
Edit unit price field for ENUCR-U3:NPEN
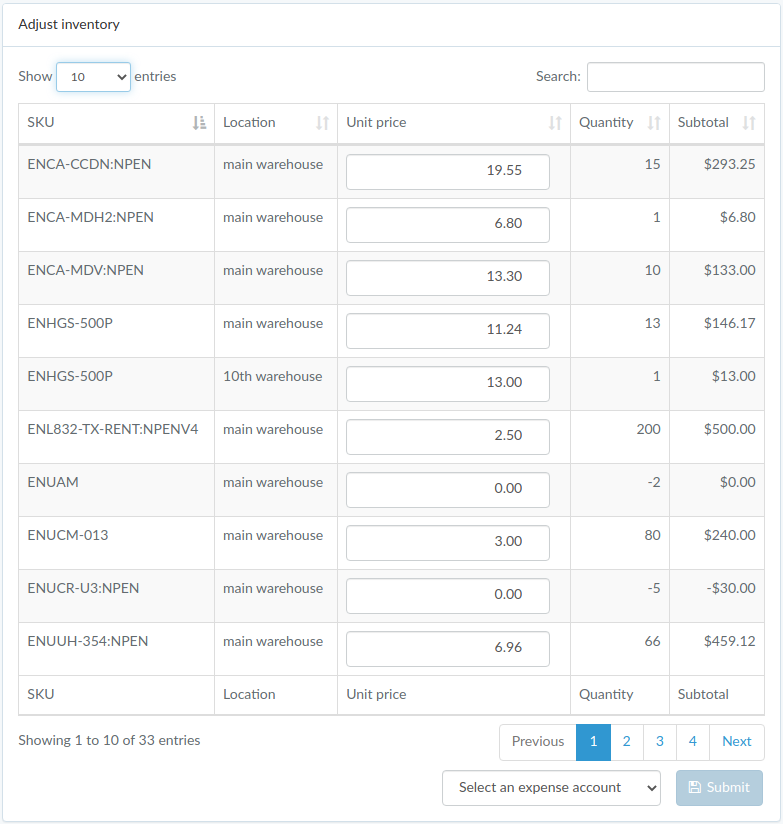pyautogui.click(x=448, y=596)
